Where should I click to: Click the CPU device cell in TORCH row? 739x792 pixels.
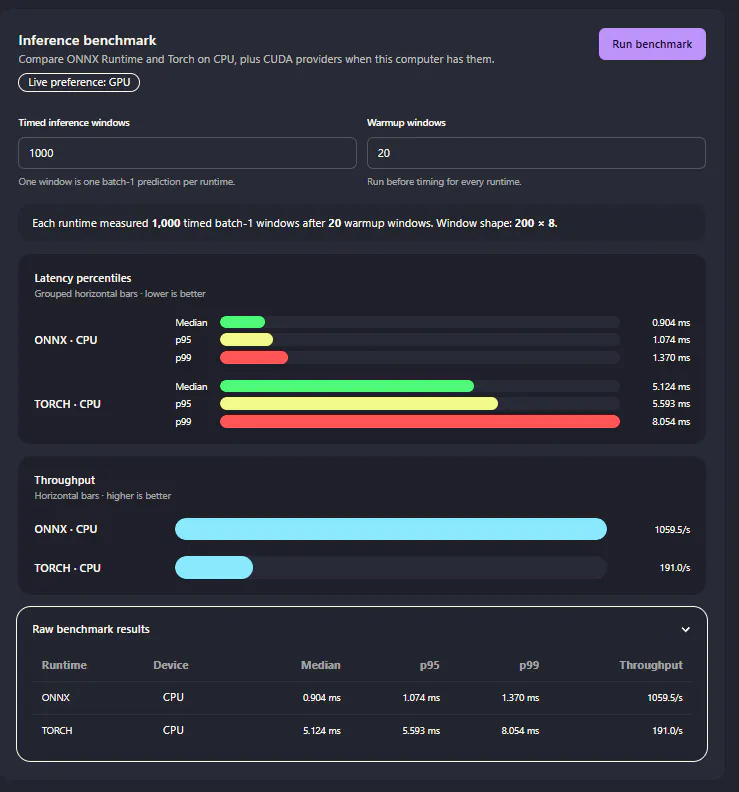pyautogui.click(x=173, y=730)
